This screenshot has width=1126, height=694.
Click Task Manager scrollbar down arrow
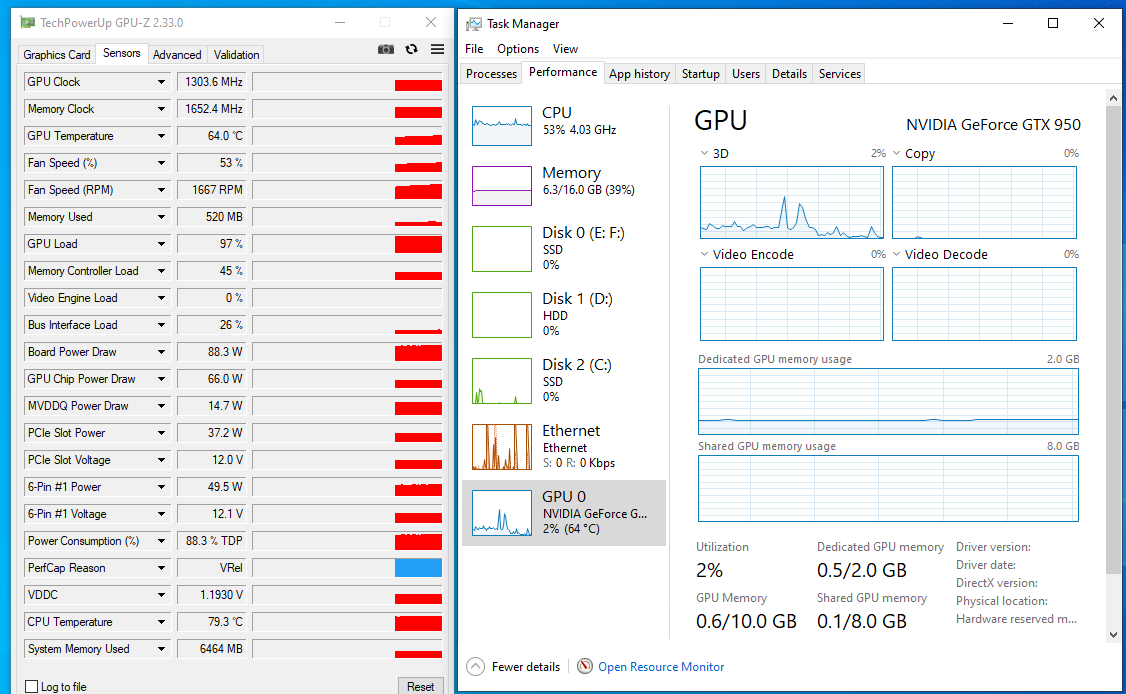click(x=1113, y=634)
